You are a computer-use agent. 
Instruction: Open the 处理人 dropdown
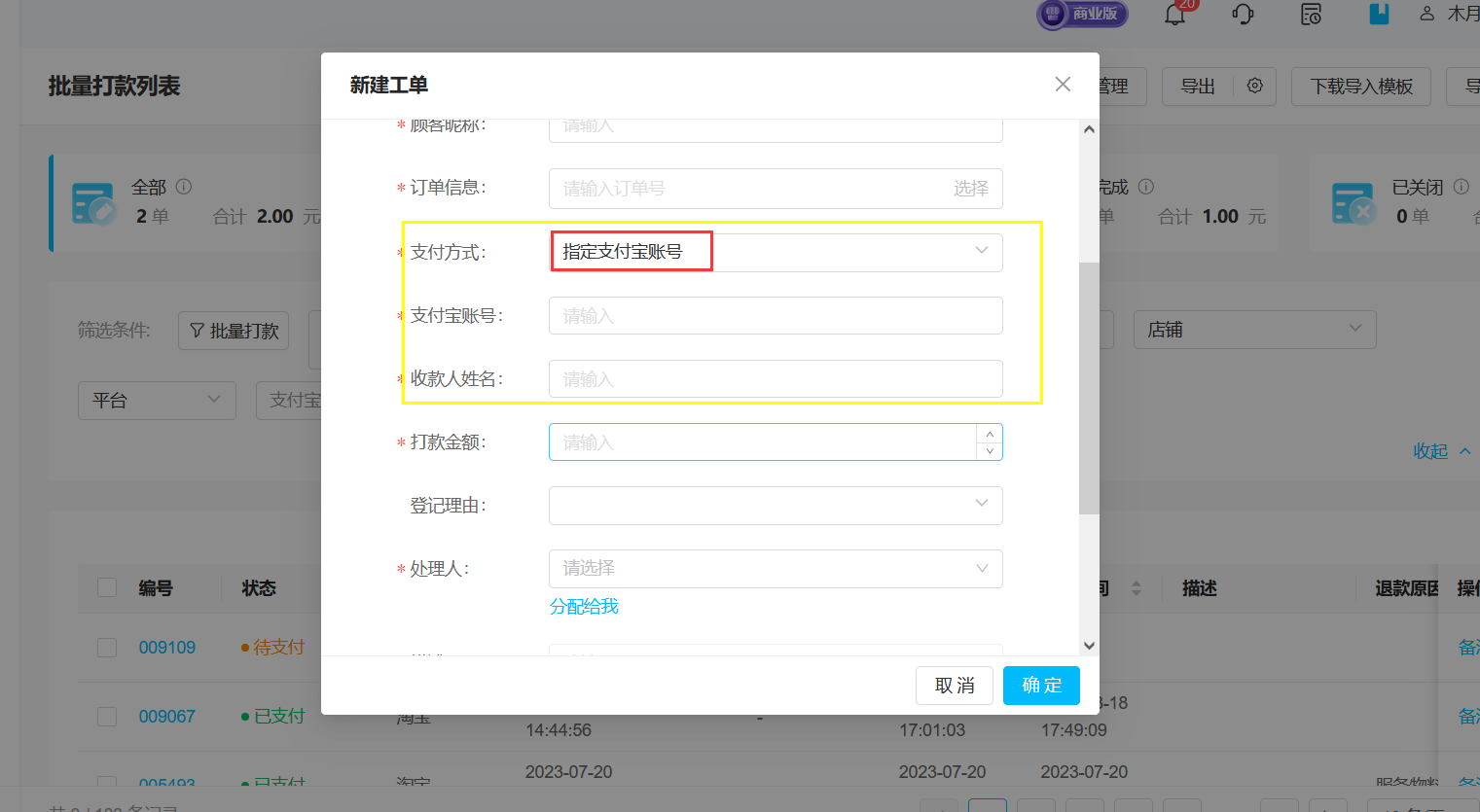tap(776, 569)
